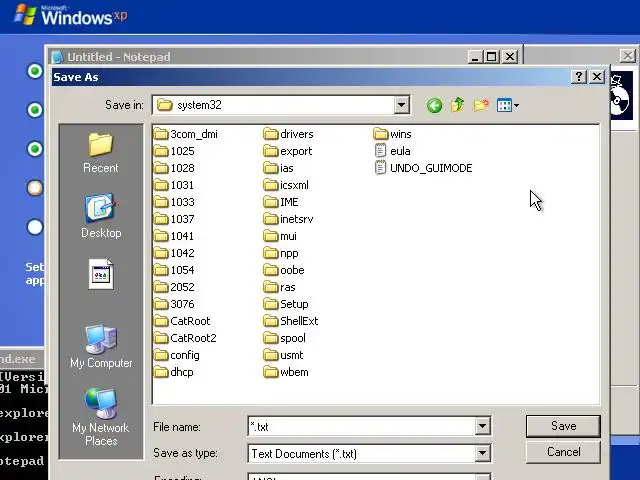Open the Views menu button
The height and width of the screenshot is (480, 640).
[x=507, y=105]
